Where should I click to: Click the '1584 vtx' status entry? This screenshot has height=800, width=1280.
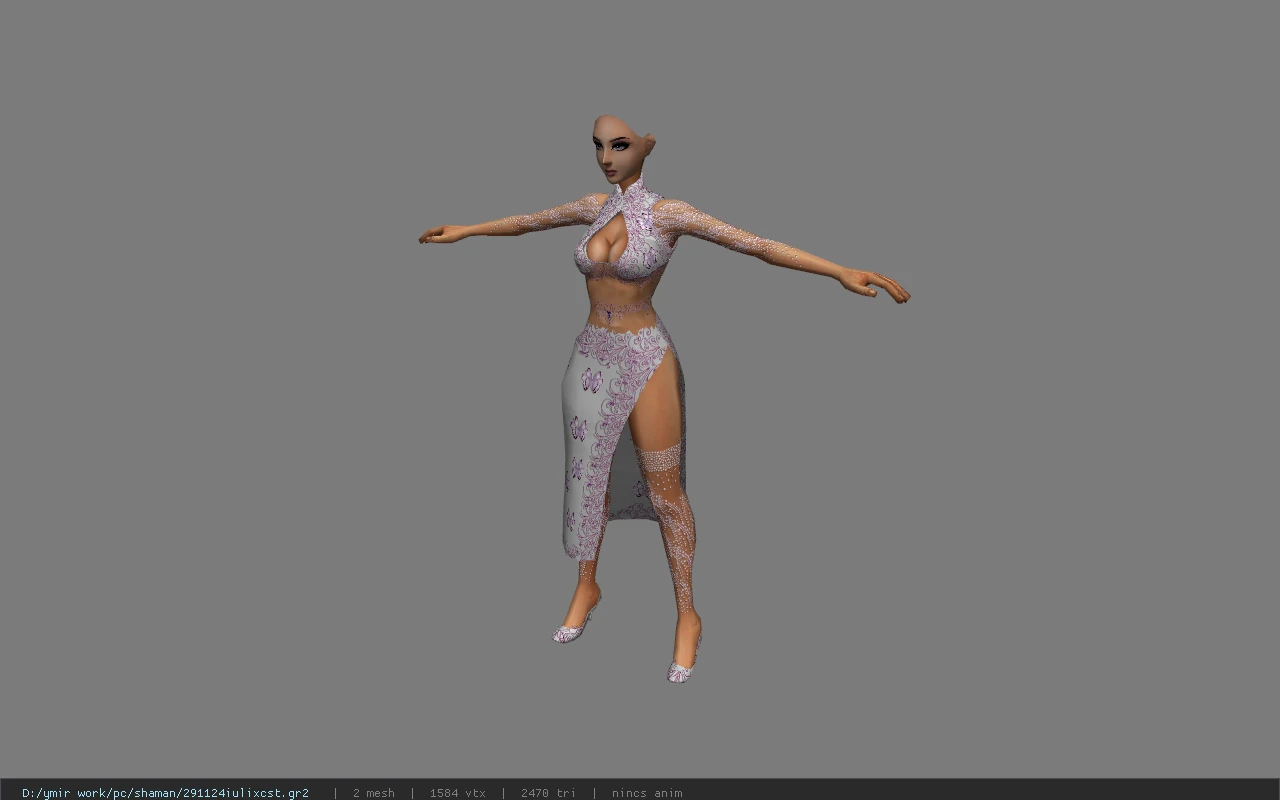click(457, 793)
